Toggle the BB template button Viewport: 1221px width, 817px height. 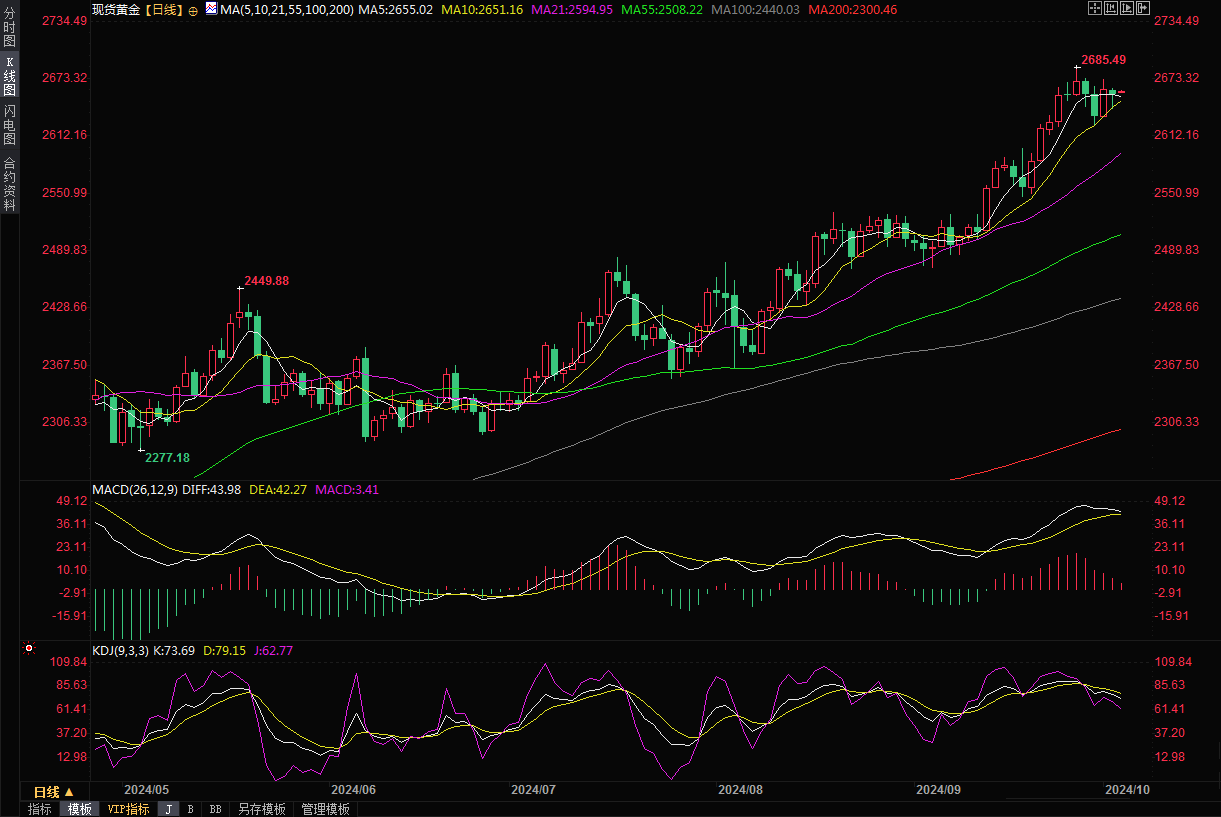(214, 809)
